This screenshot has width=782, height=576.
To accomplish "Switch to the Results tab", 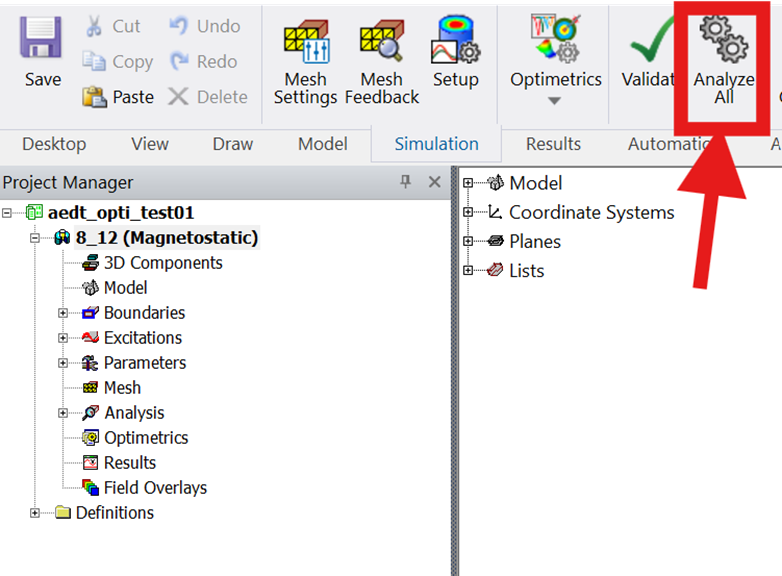I will click(553, 144).
